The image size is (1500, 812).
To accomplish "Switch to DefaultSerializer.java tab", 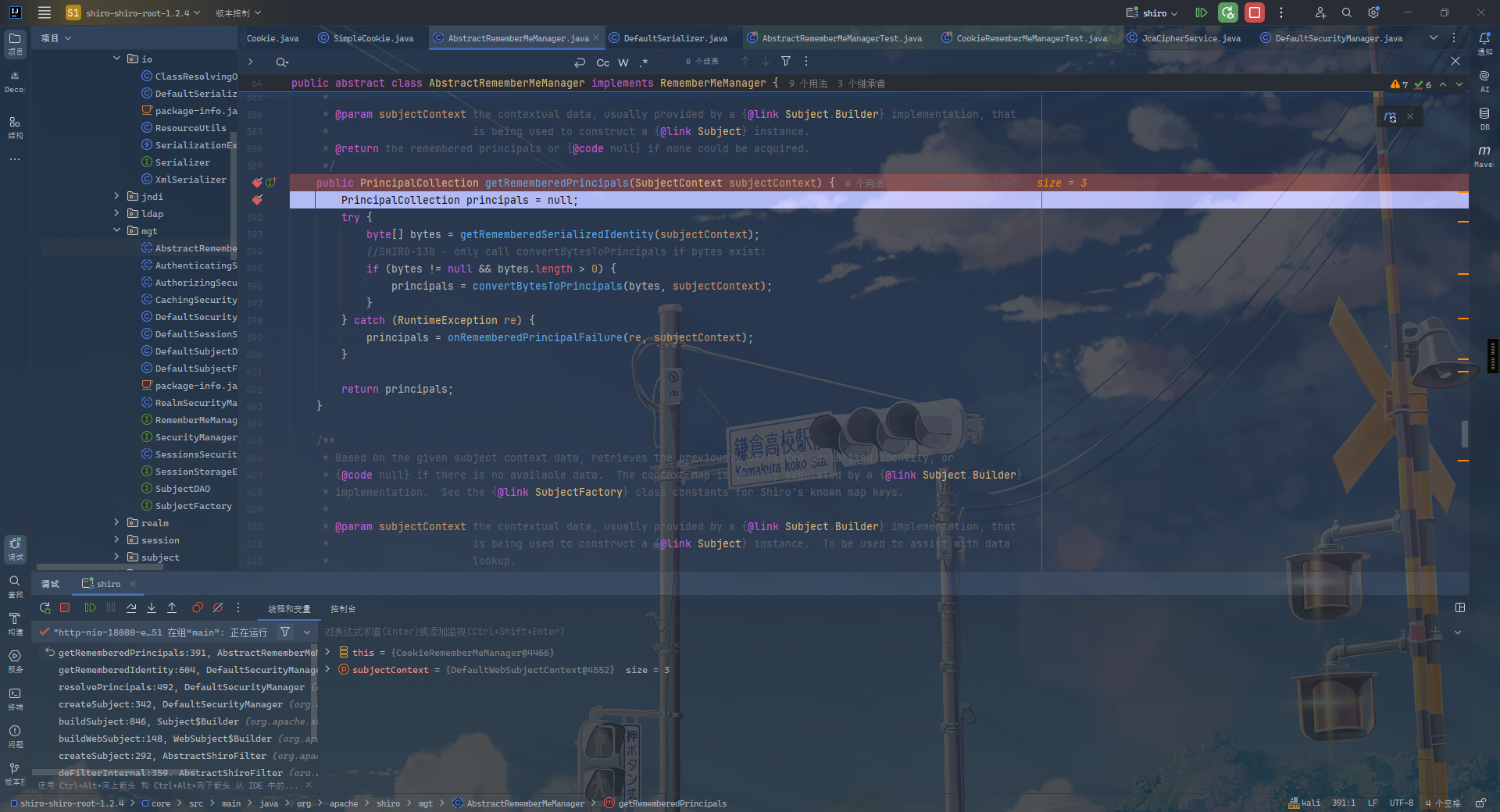I will pyautogui.click(x=669, y=38).
